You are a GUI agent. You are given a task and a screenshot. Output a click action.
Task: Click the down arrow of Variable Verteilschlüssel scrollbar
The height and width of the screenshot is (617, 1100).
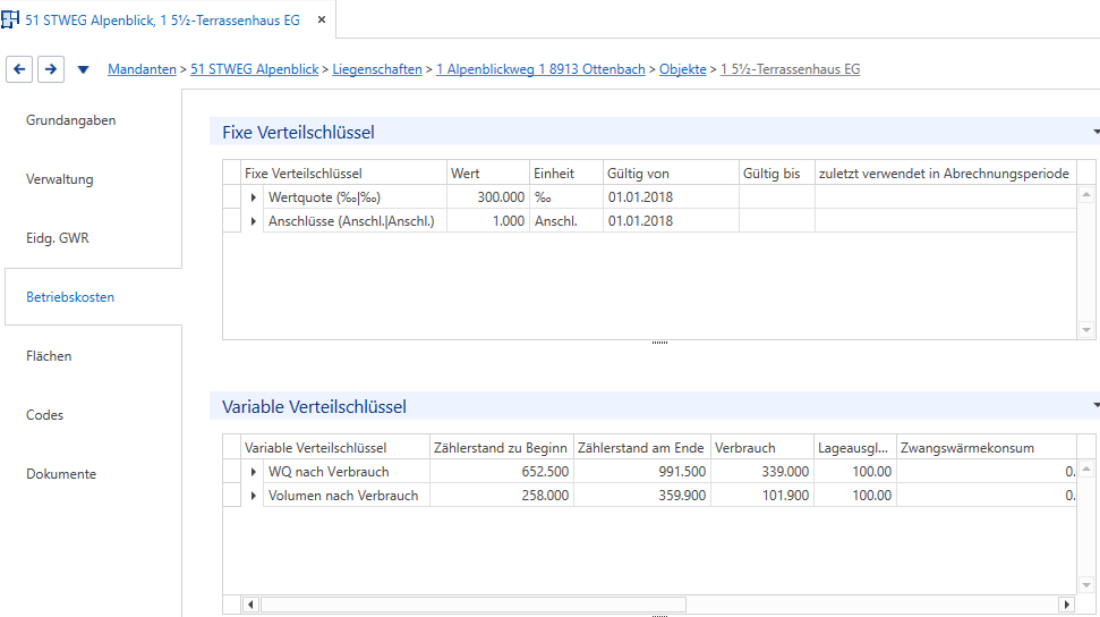(1086, 585)
